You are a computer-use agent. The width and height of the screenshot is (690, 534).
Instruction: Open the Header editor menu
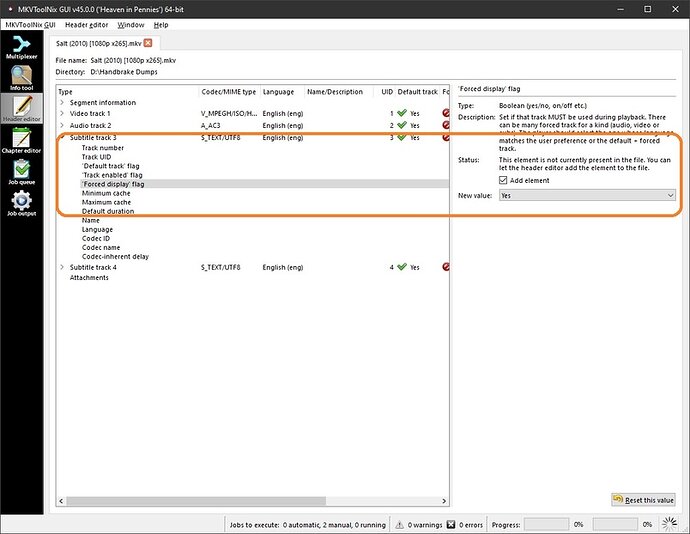tap(86, 25)
